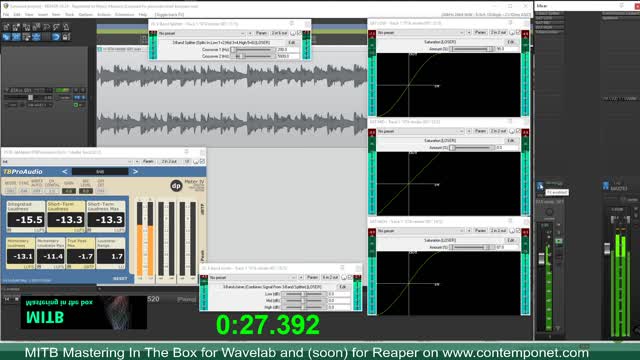Screen dimensions: 640x360
Task: Toggle snap toolbar icon
Action: point(56,37)
